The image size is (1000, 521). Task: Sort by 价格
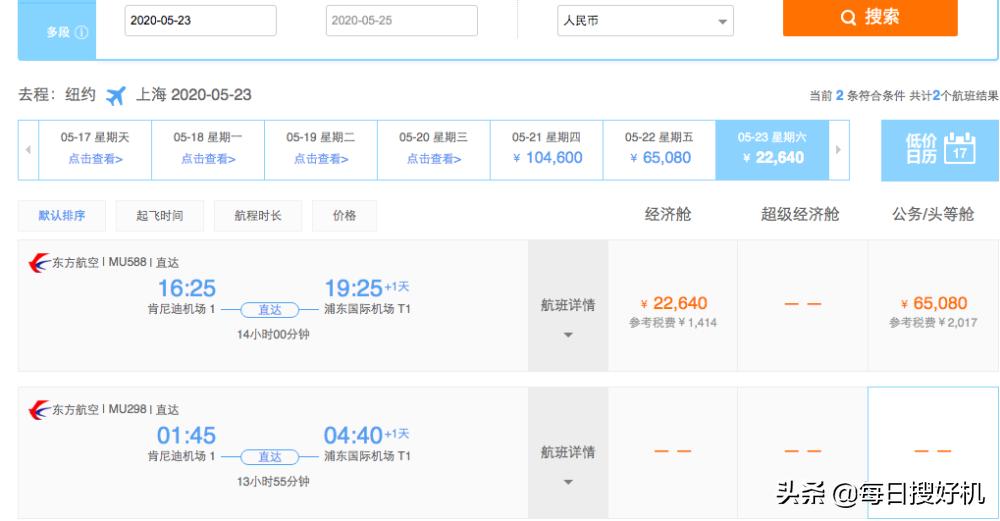(x=344, y=216)
